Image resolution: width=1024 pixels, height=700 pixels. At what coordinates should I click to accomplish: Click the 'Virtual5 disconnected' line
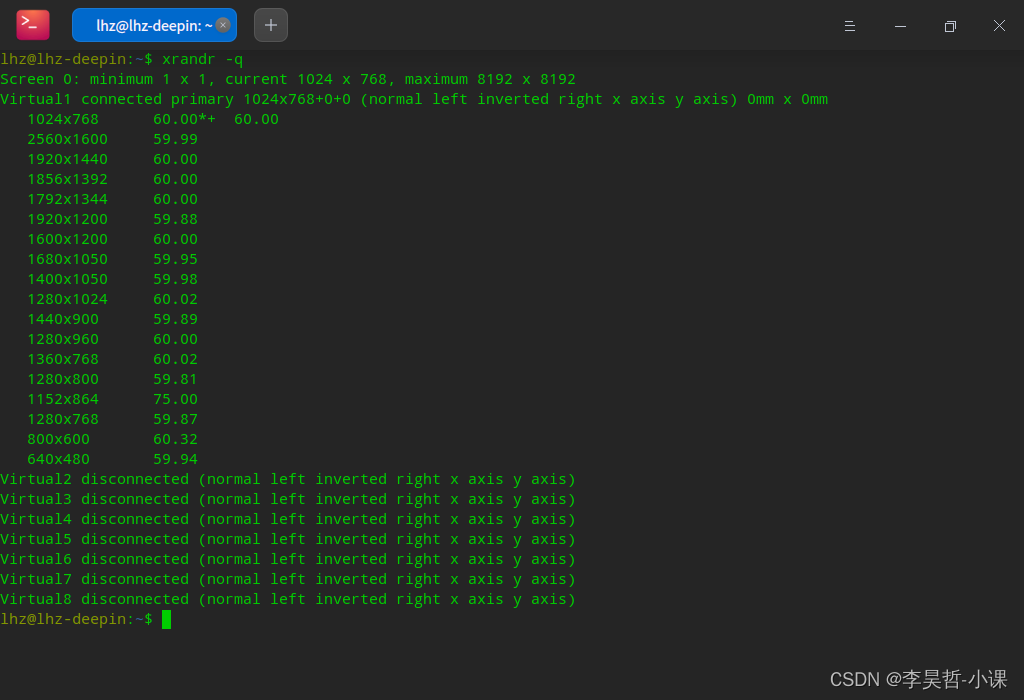(x=288, y=539)
